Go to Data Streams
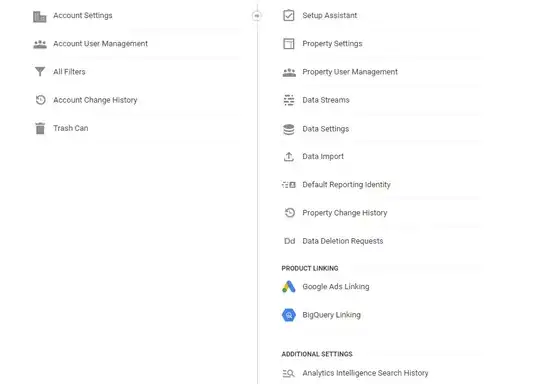The image size is (540, 384). click(326, 100)
